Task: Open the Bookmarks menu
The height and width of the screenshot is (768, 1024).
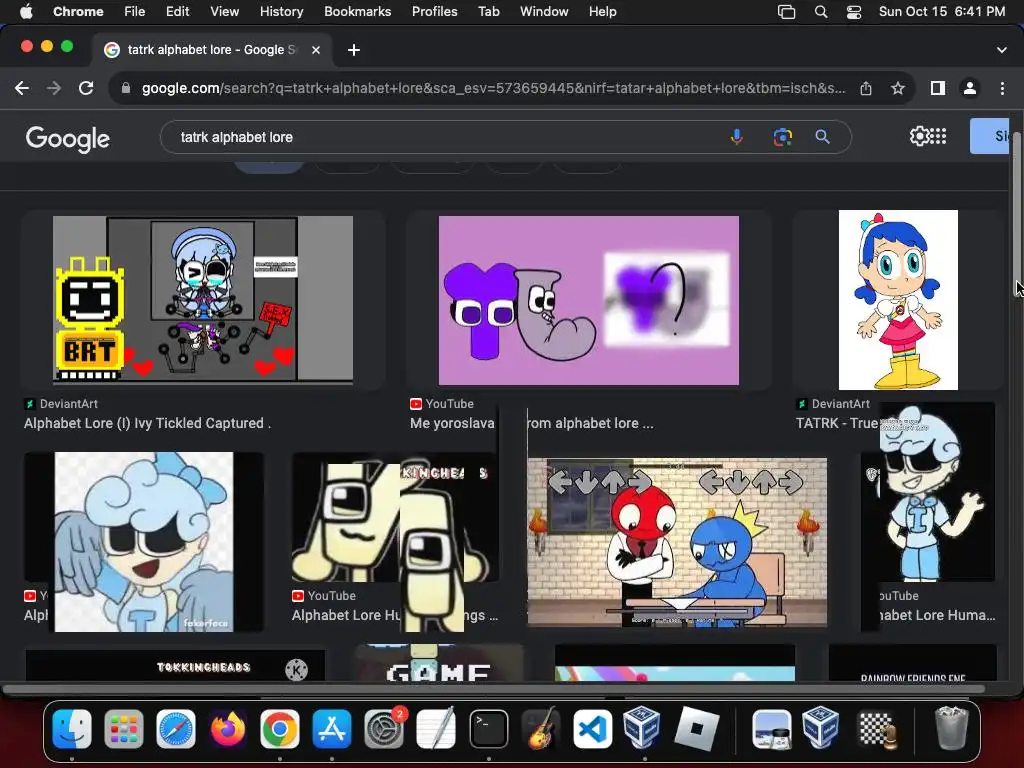Action: (x=357, y=11)
